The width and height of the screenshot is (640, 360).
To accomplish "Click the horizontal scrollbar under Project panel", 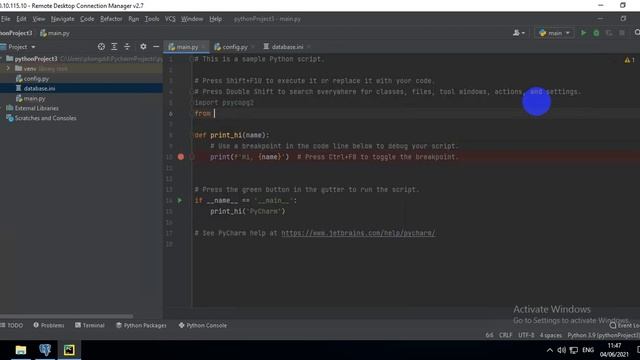I will [67, 316].
